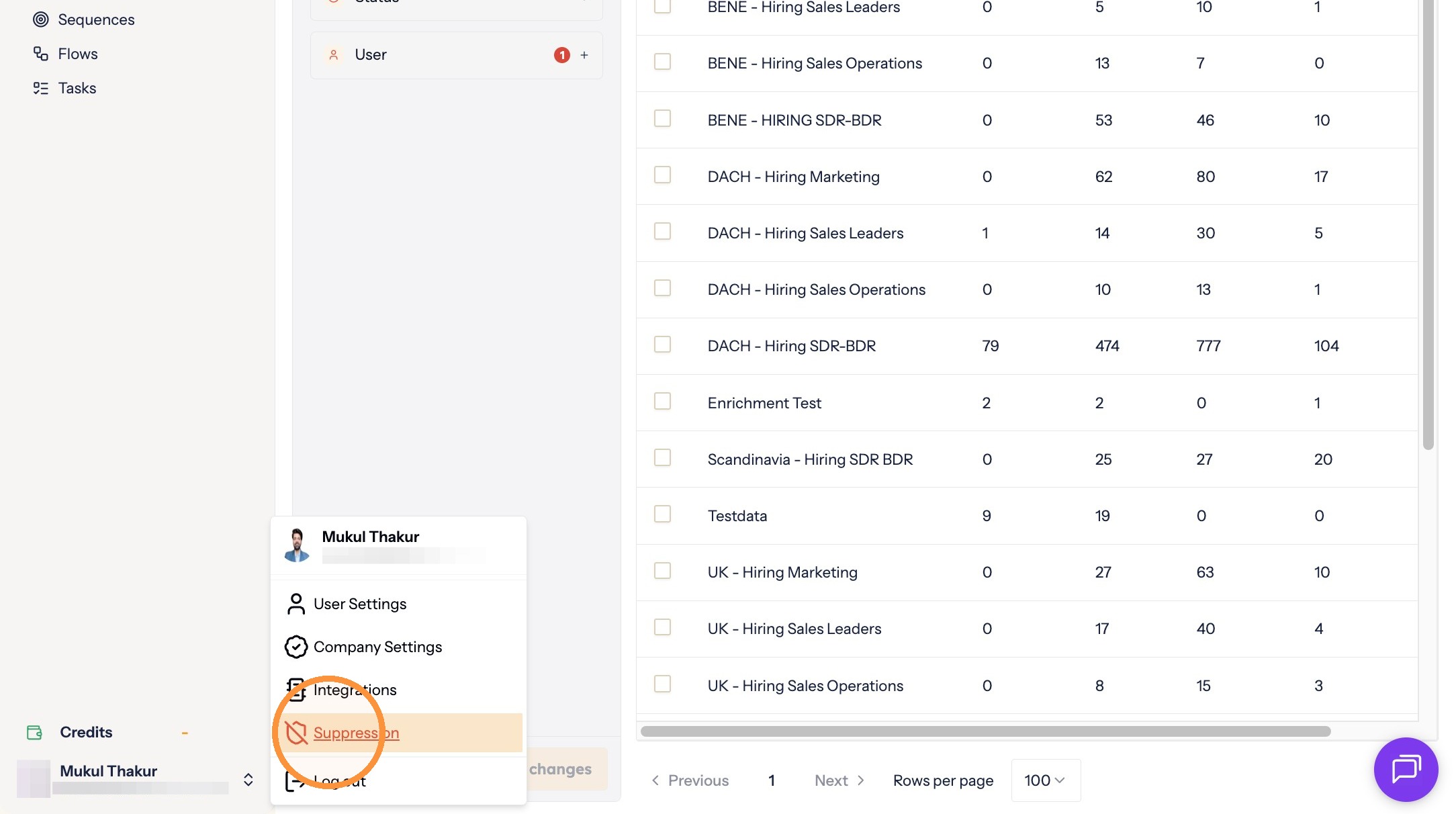Click the User Settings person icon
This screenshot has height=814, width=1456.
point(295,604)
